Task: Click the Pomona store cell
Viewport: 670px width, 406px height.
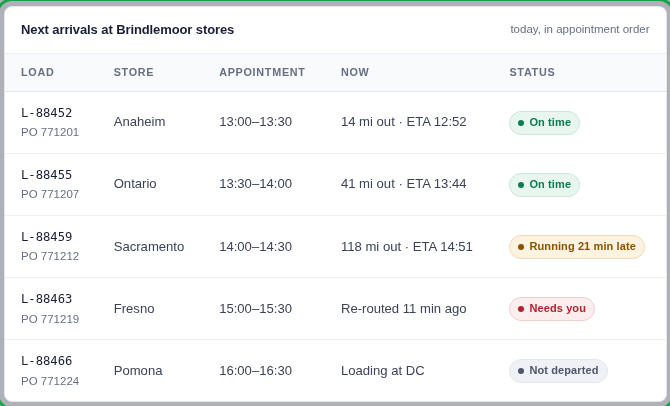Action: 138,371
